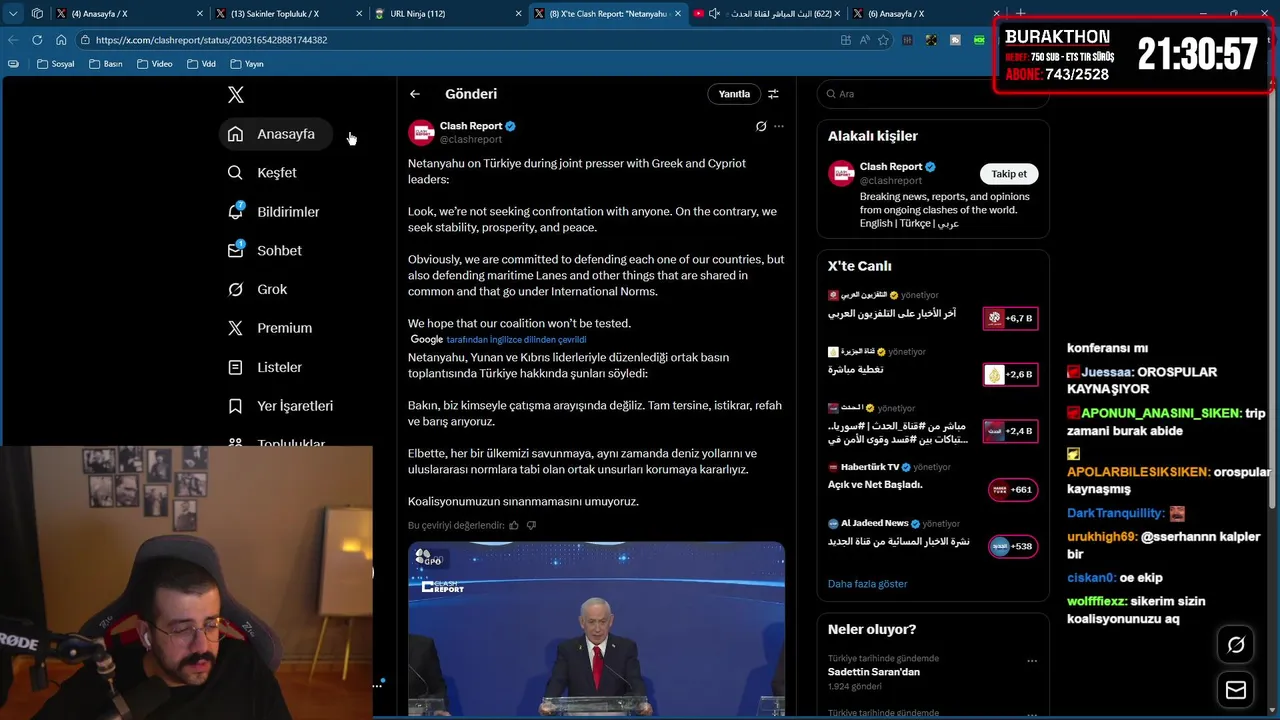
Task: Switch to '(6) Anasayfa / X' tab
Action: click(x=926, y=14)
